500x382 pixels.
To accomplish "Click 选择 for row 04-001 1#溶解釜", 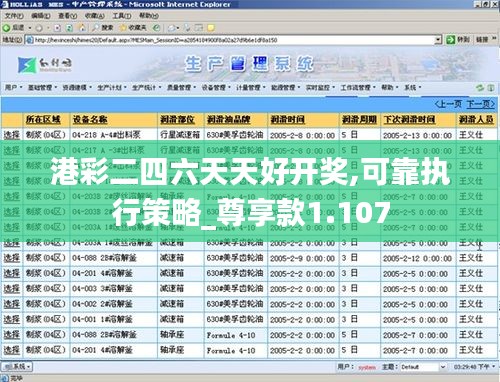I will (12, 319).
